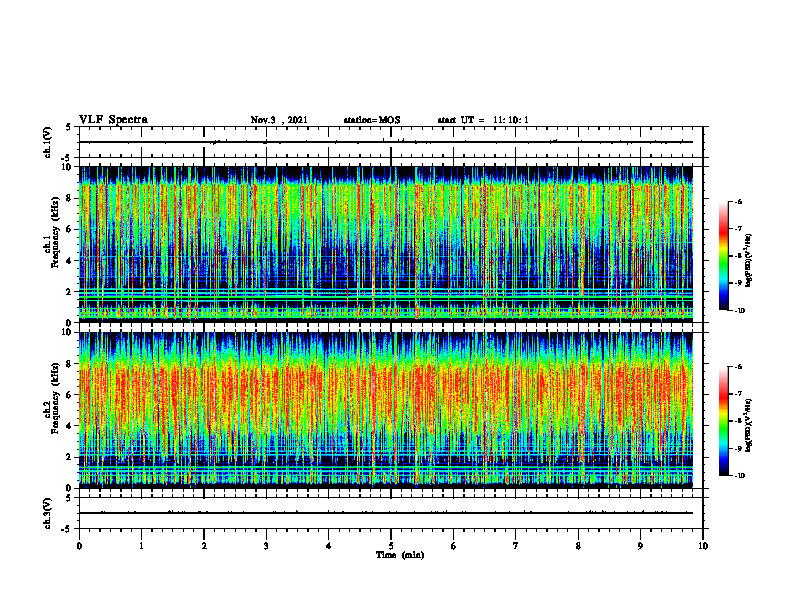Click the "station=MOS" label
792x612 pixels.
click(x=372, y=120)
